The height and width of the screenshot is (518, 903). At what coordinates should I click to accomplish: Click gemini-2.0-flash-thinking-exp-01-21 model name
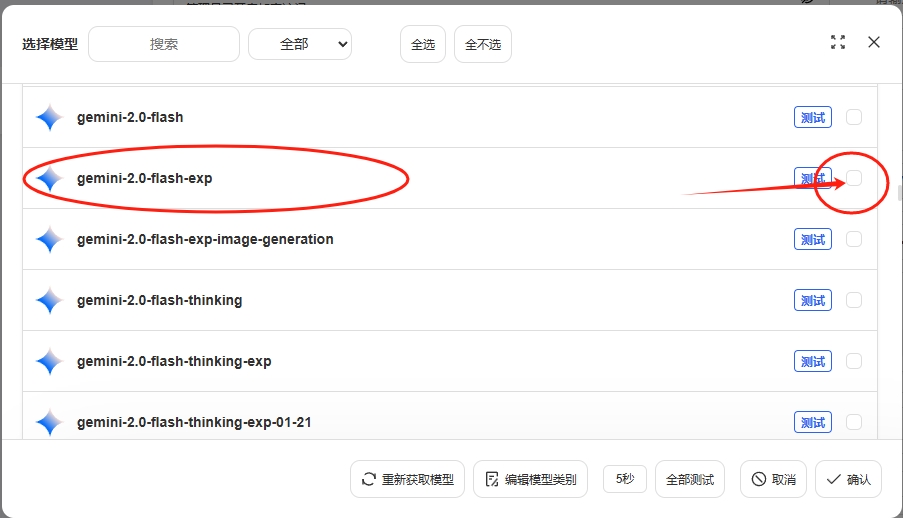pos(194,423)
